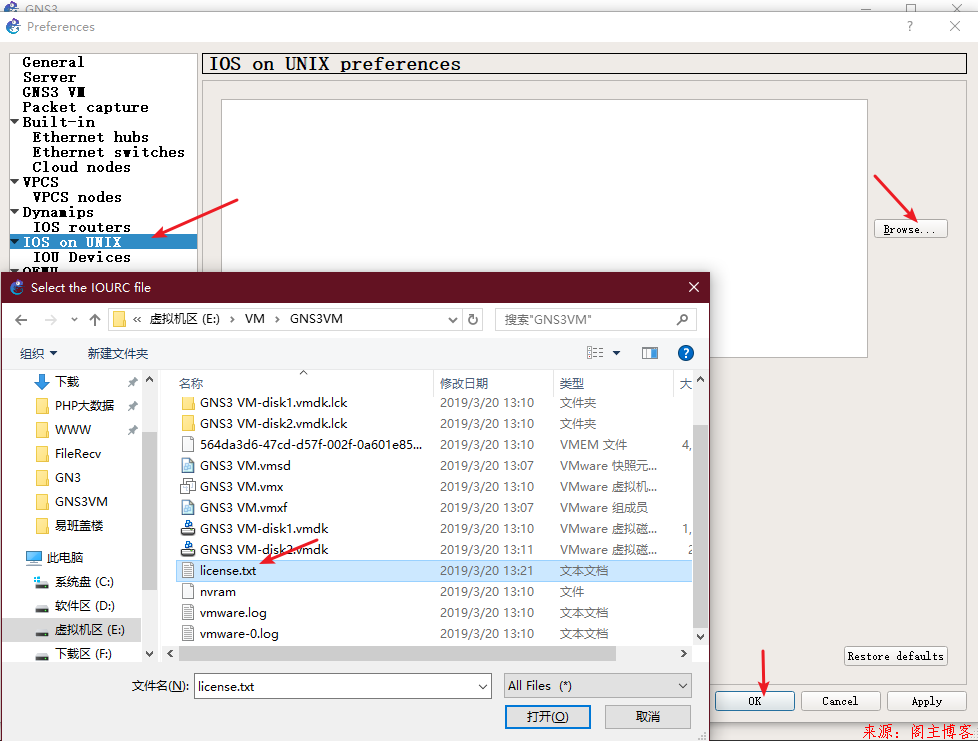
Task: Go back using the file dialog back arrow
Action: (x=21, y=320)
